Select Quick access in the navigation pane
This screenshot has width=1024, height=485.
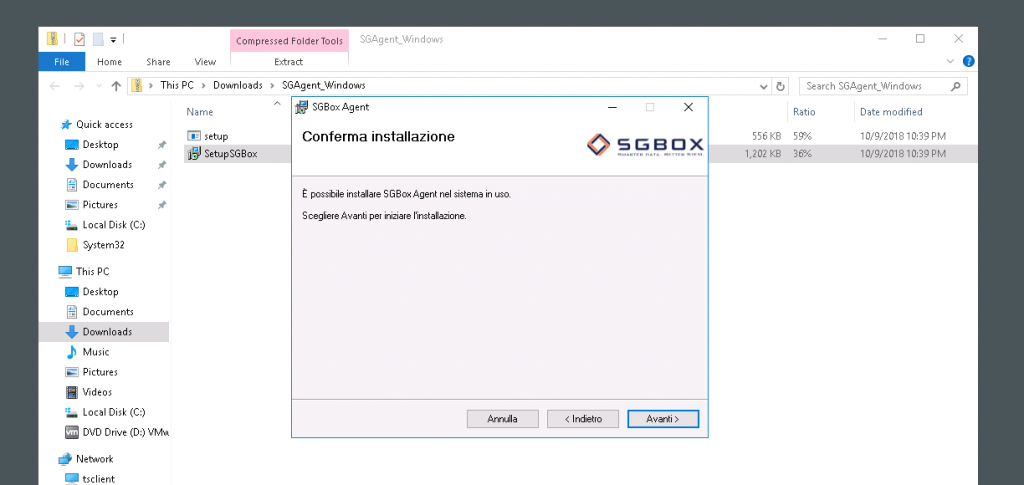tap(104, 125)
